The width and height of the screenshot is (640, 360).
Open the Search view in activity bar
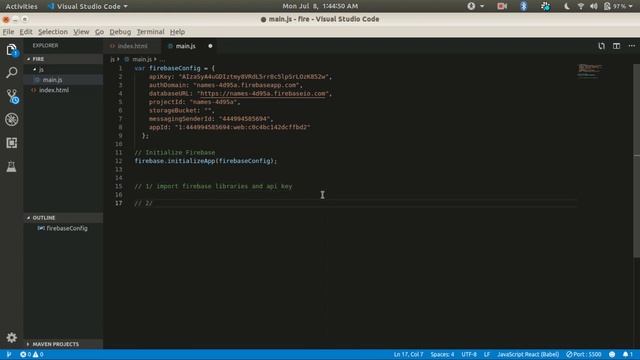(11, 73)
